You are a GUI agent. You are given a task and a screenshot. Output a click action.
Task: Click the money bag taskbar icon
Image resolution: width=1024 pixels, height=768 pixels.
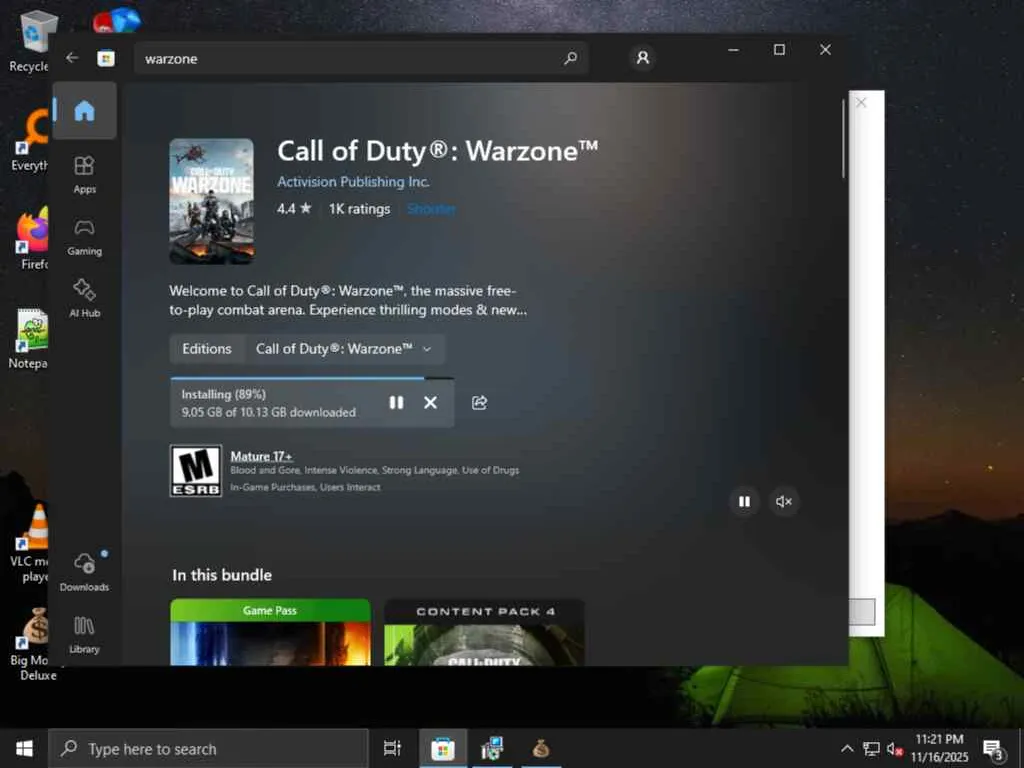pos(541,748)
